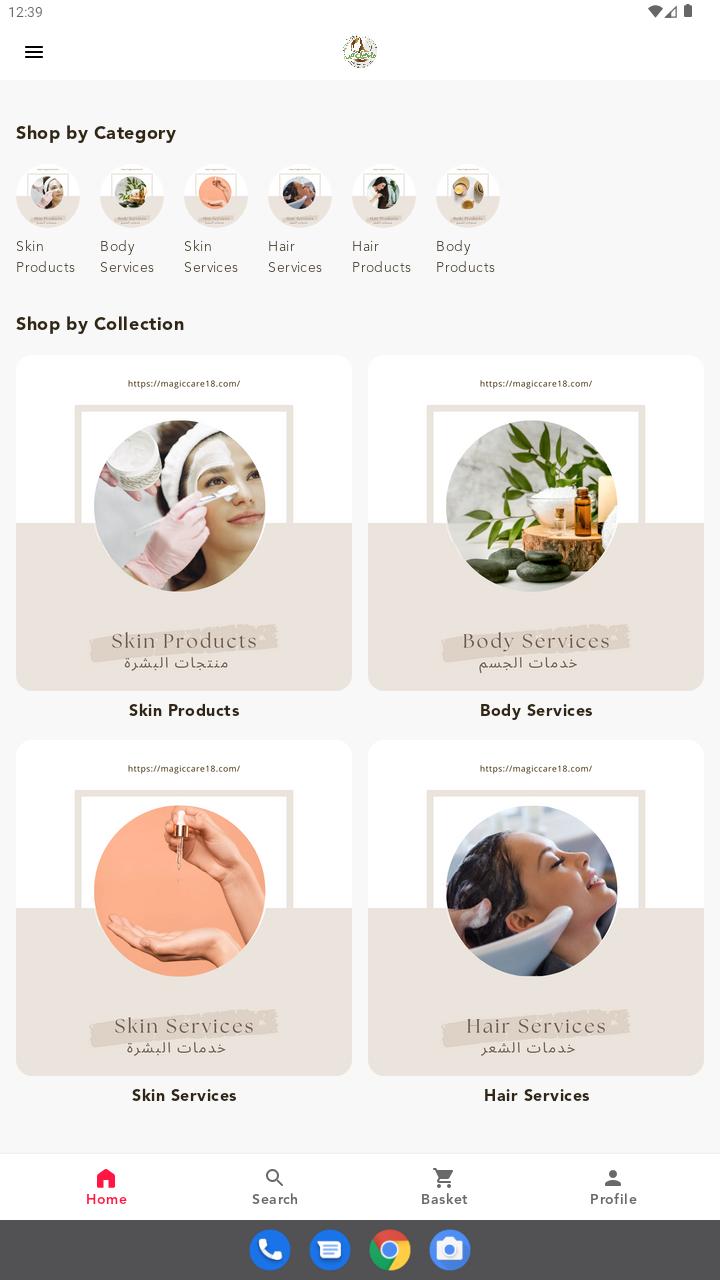720x1280 pixels.
Task: Tap the Skin Products collection label
Action: 184,710
